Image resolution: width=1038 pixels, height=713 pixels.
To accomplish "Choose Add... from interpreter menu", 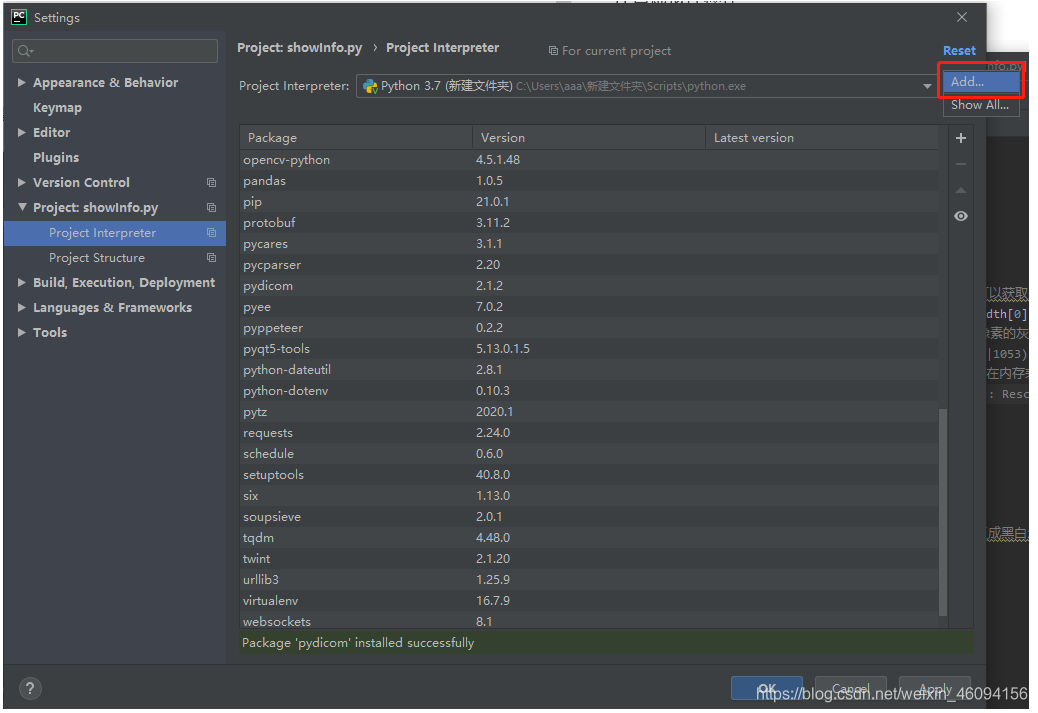I will (x=980, y=82).
